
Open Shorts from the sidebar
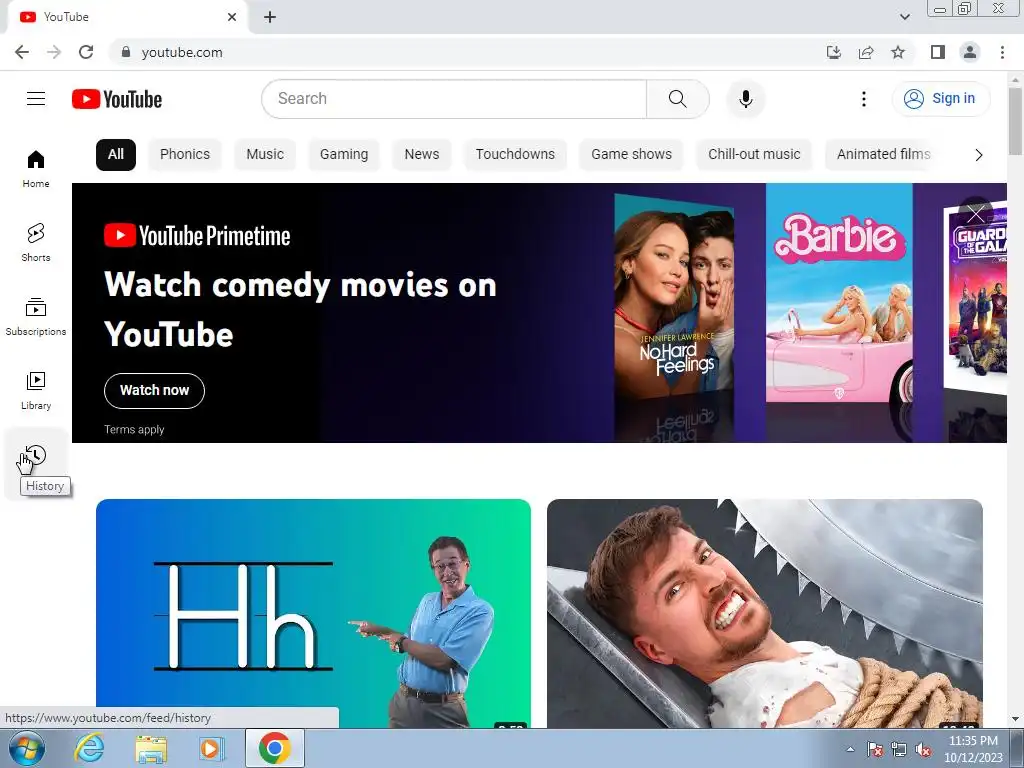tap(36, 242)
